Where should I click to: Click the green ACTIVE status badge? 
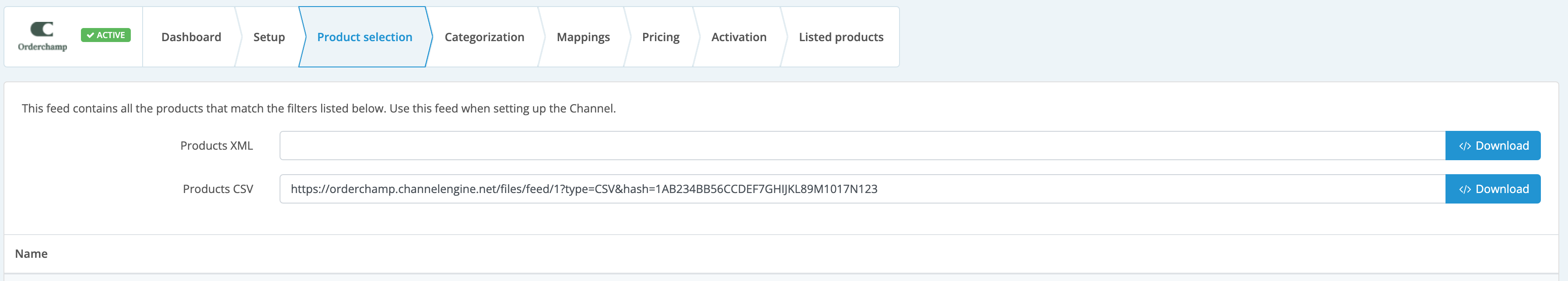coord(105,35)
